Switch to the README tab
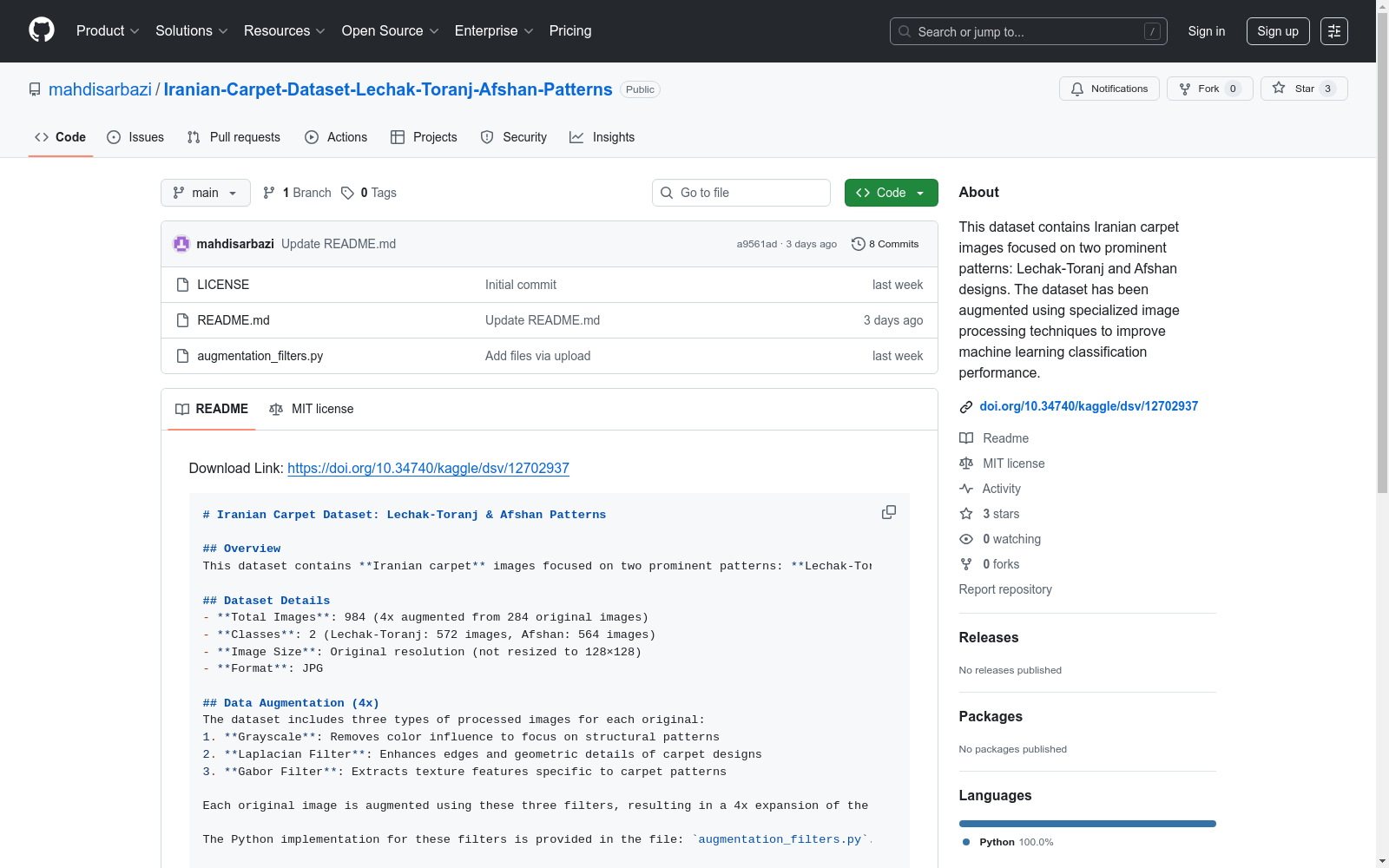 pos(212,409)
